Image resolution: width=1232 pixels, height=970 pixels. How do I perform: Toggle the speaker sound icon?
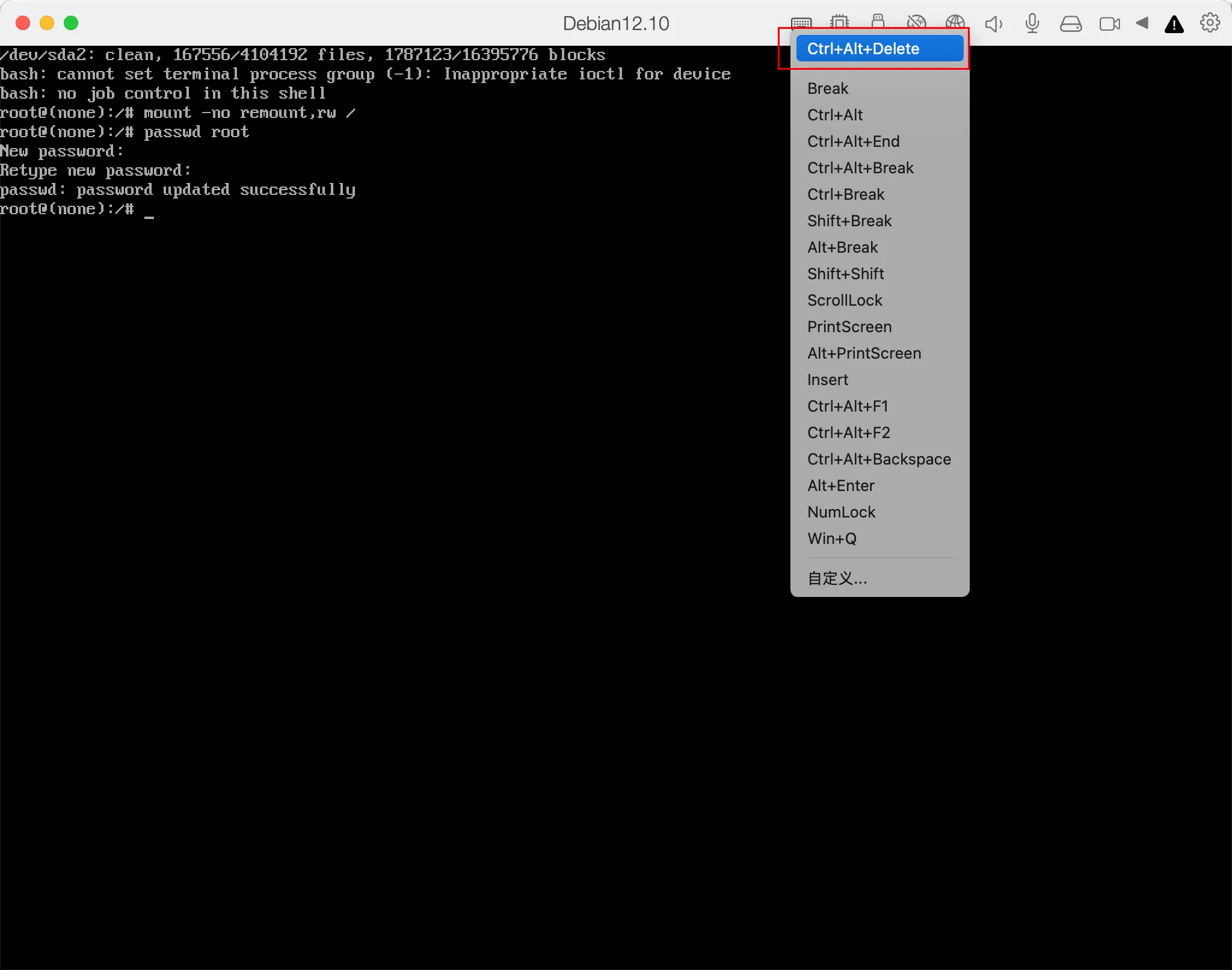click(x=993, y=24)
